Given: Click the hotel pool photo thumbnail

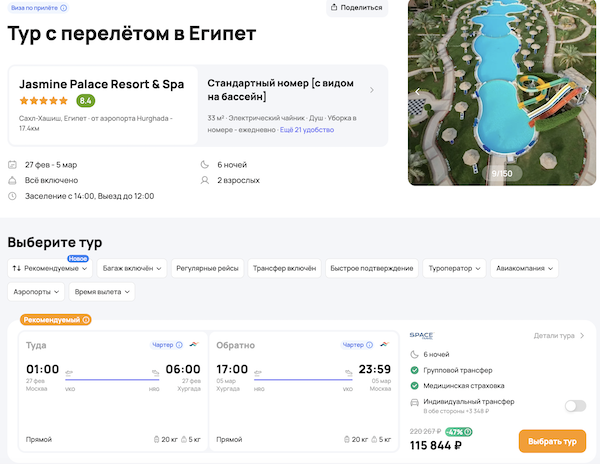Looking at the screenshot, I should tap(503, 92).
